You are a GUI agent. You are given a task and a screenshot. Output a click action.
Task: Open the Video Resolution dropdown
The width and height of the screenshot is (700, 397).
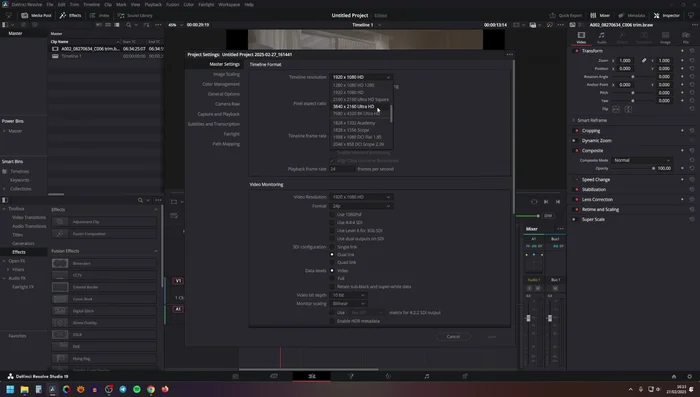(x=361, y=196)
